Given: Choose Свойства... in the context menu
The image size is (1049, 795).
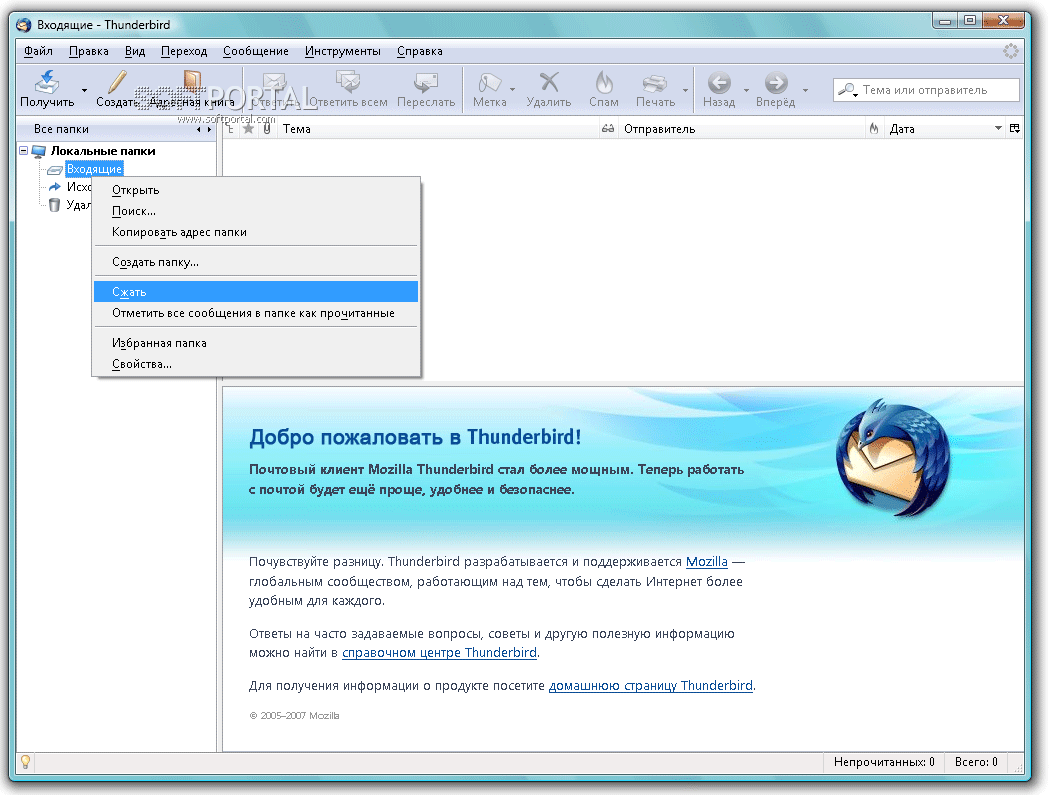Looking at the screenshot, I should (x=256, y=364).
